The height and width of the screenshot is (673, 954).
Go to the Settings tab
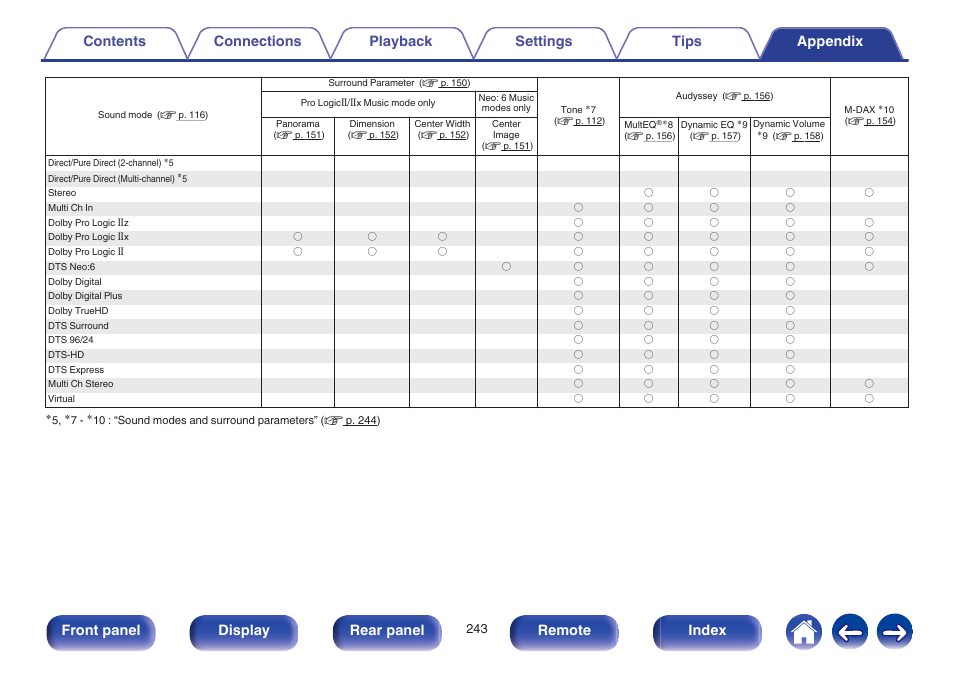(x=543, y=42)
